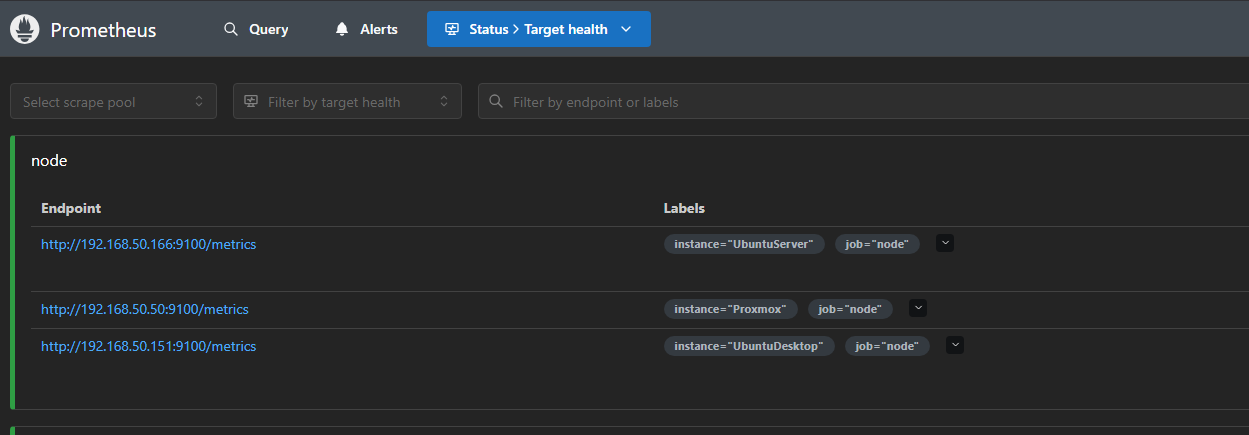Open the Status > Target health menu
Viewport: 1249px width, 435px height.
539,29
